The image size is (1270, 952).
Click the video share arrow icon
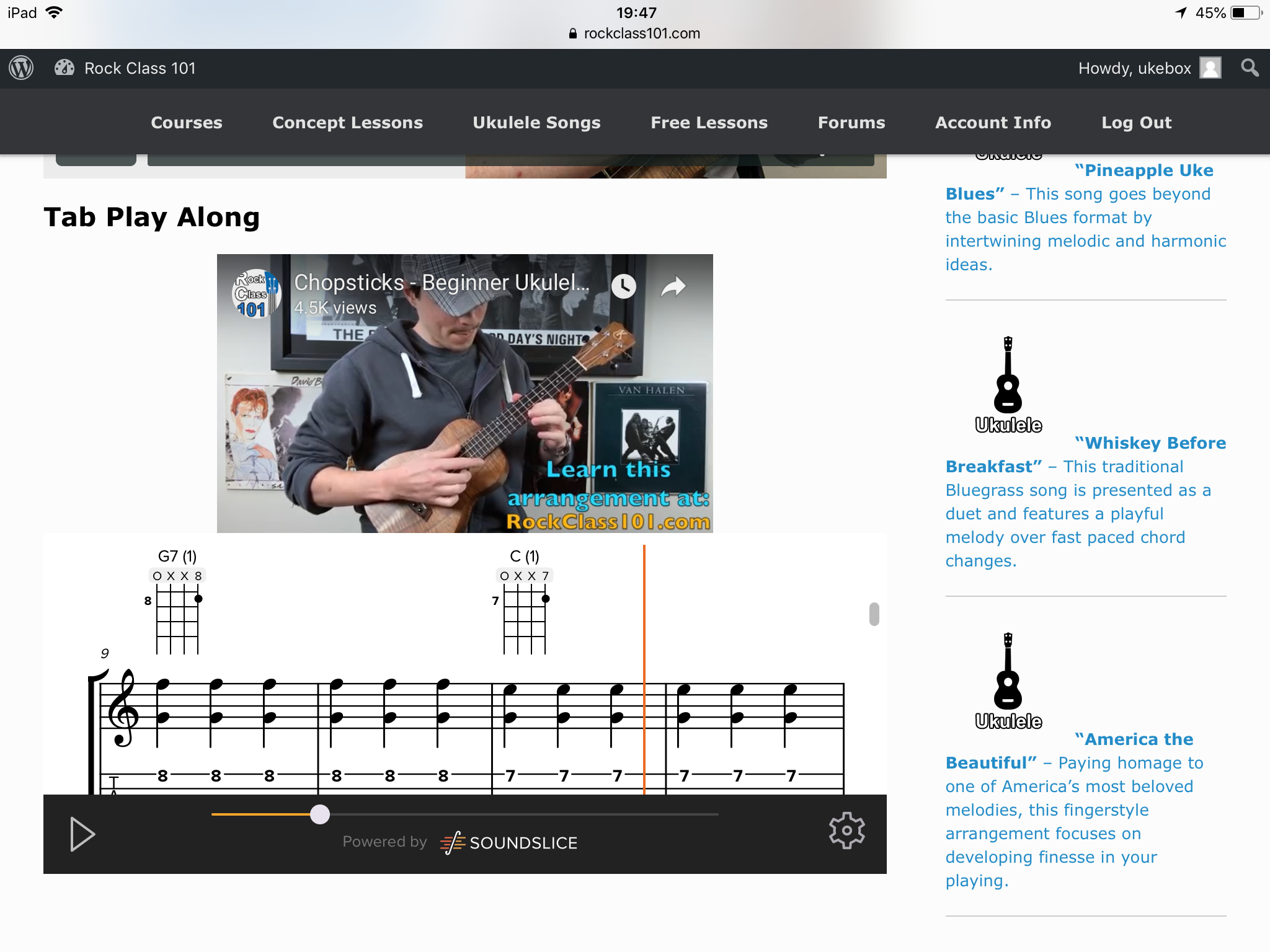point(673,286)
